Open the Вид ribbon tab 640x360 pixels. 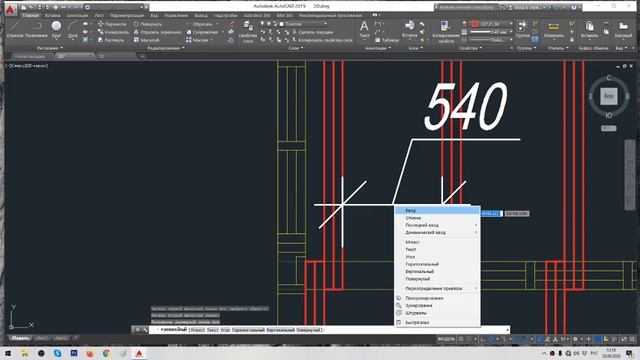pyautogui.click(x=154, y=16)
